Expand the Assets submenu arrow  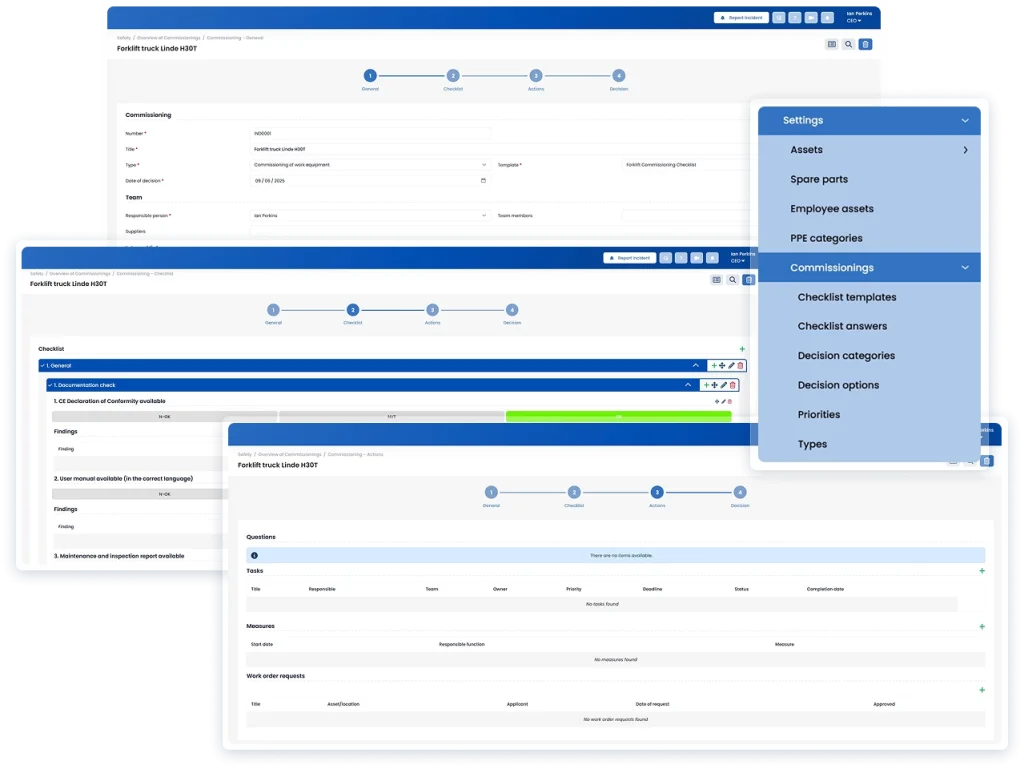[965, 150]
